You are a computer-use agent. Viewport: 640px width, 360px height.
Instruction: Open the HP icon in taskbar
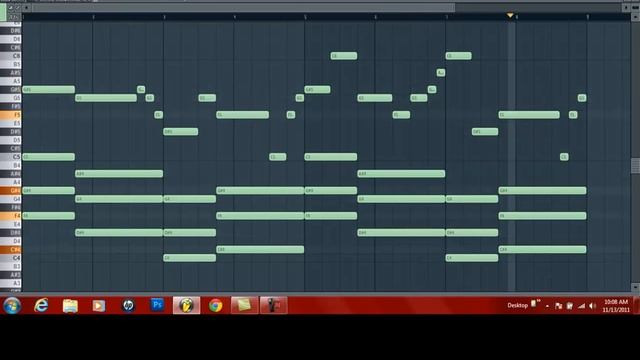pos(128,305)
